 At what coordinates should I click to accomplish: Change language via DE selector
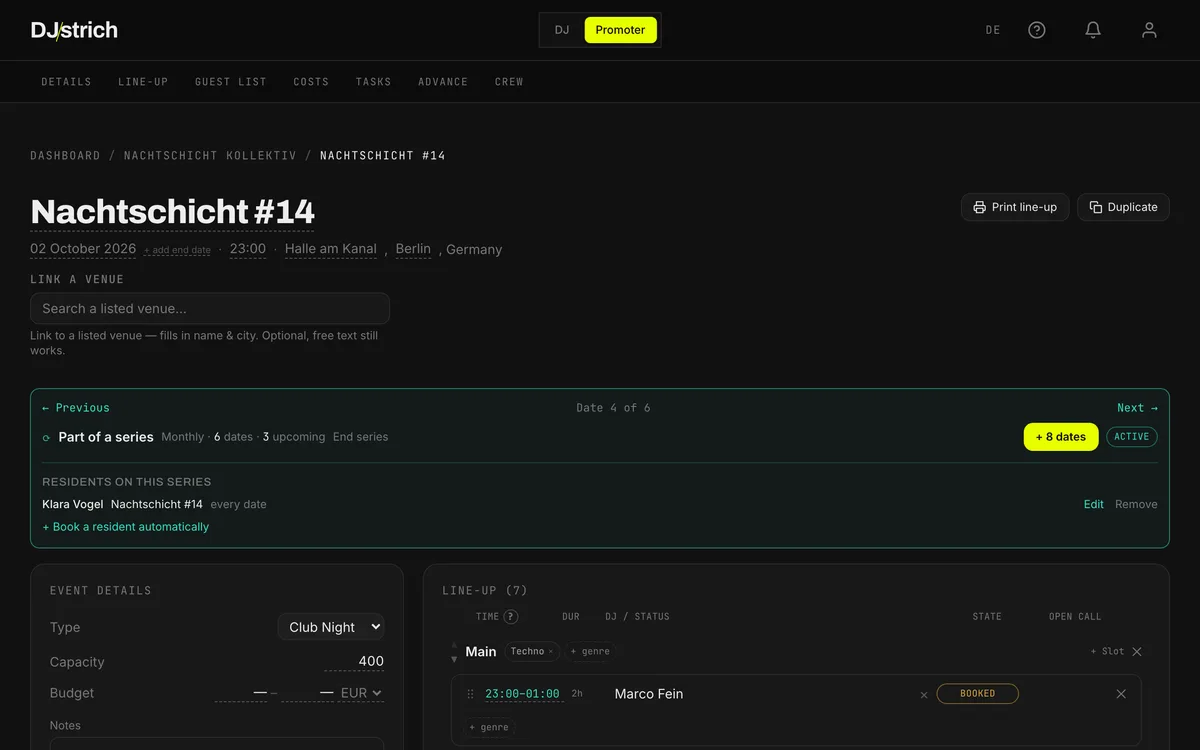(x=993, y=30)
